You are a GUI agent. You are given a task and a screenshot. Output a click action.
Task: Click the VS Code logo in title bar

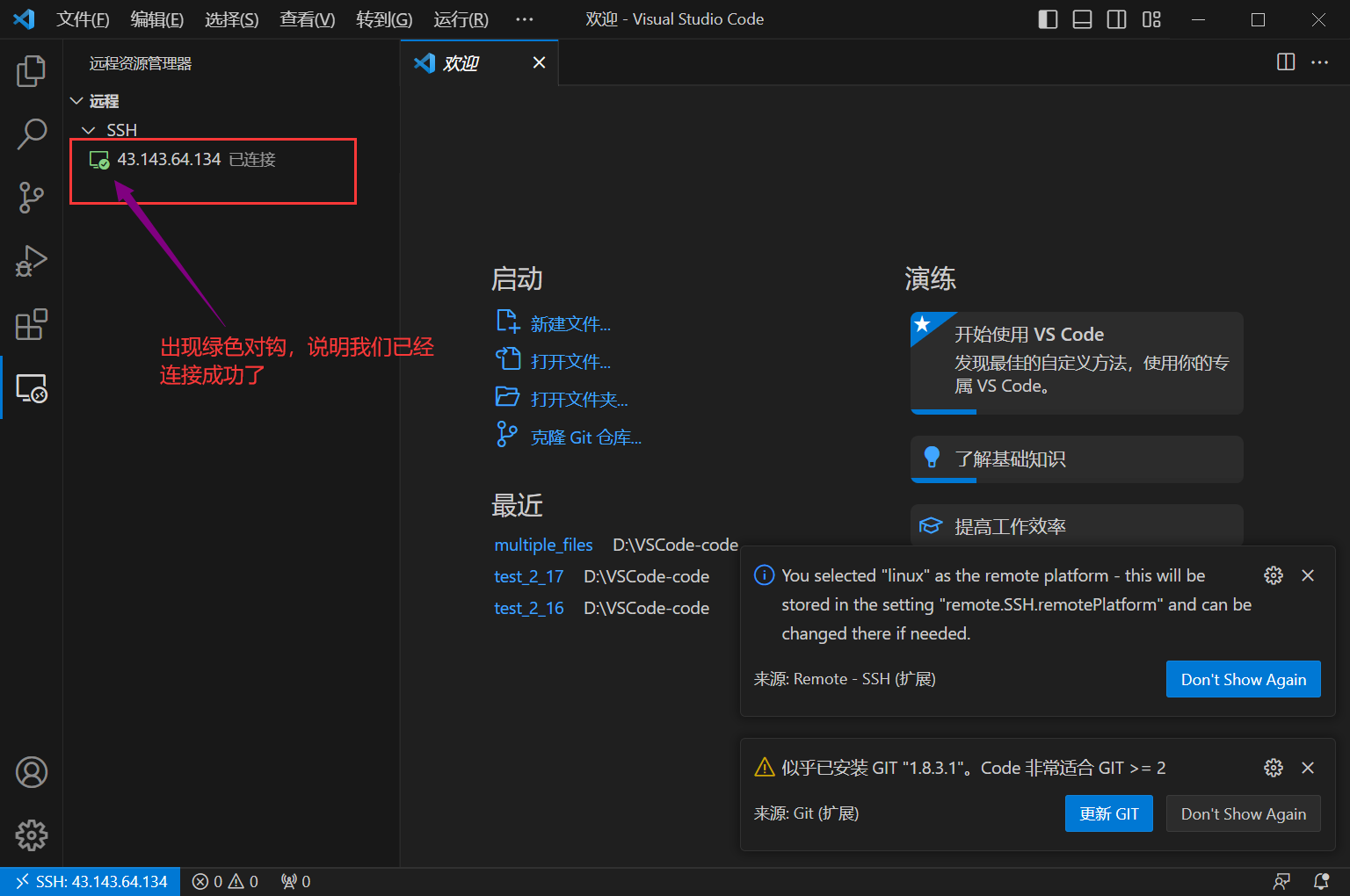[x=25, y=18]
